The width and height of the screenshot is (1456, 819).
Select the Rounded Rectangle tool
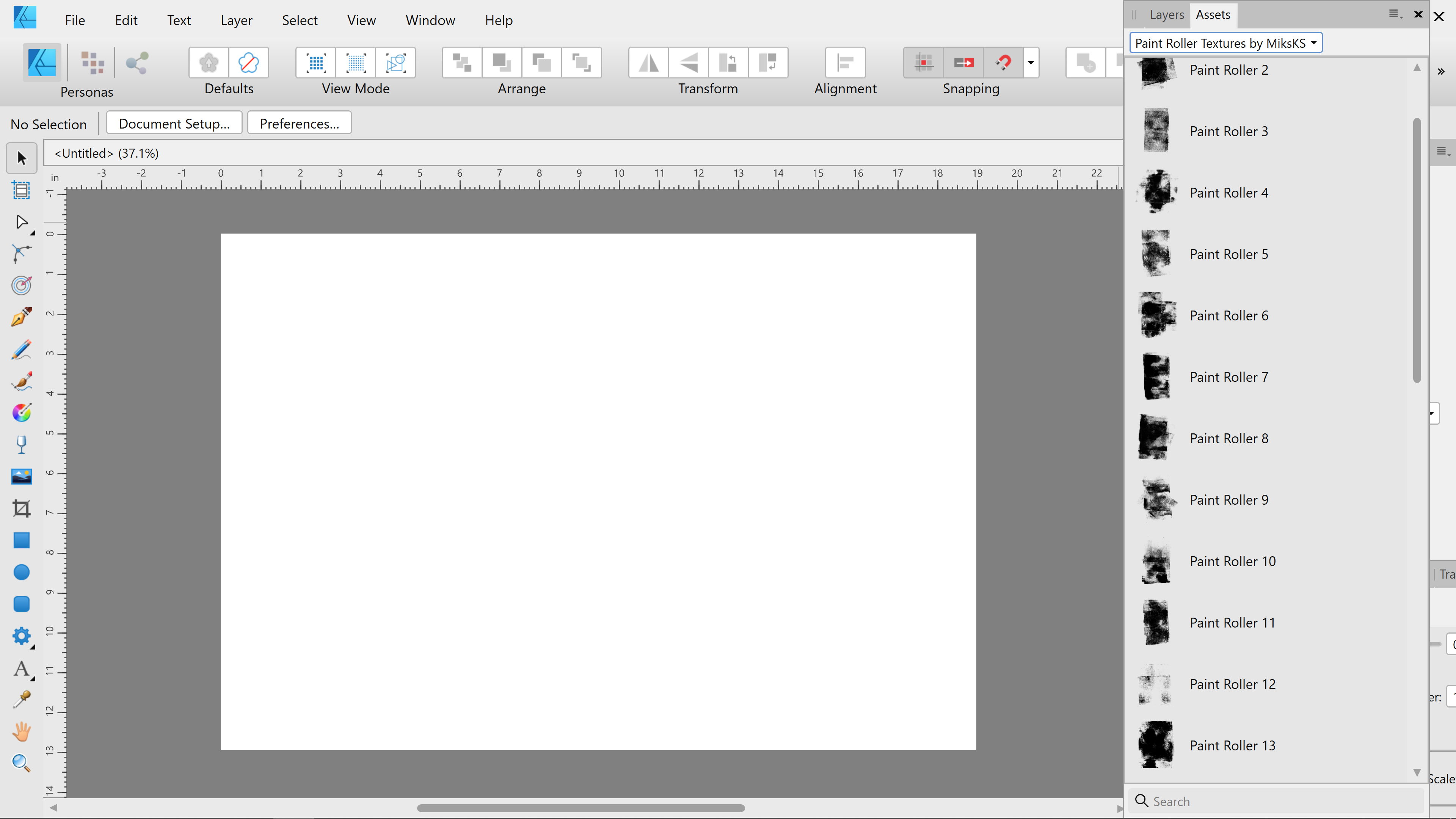coord(22,604)
